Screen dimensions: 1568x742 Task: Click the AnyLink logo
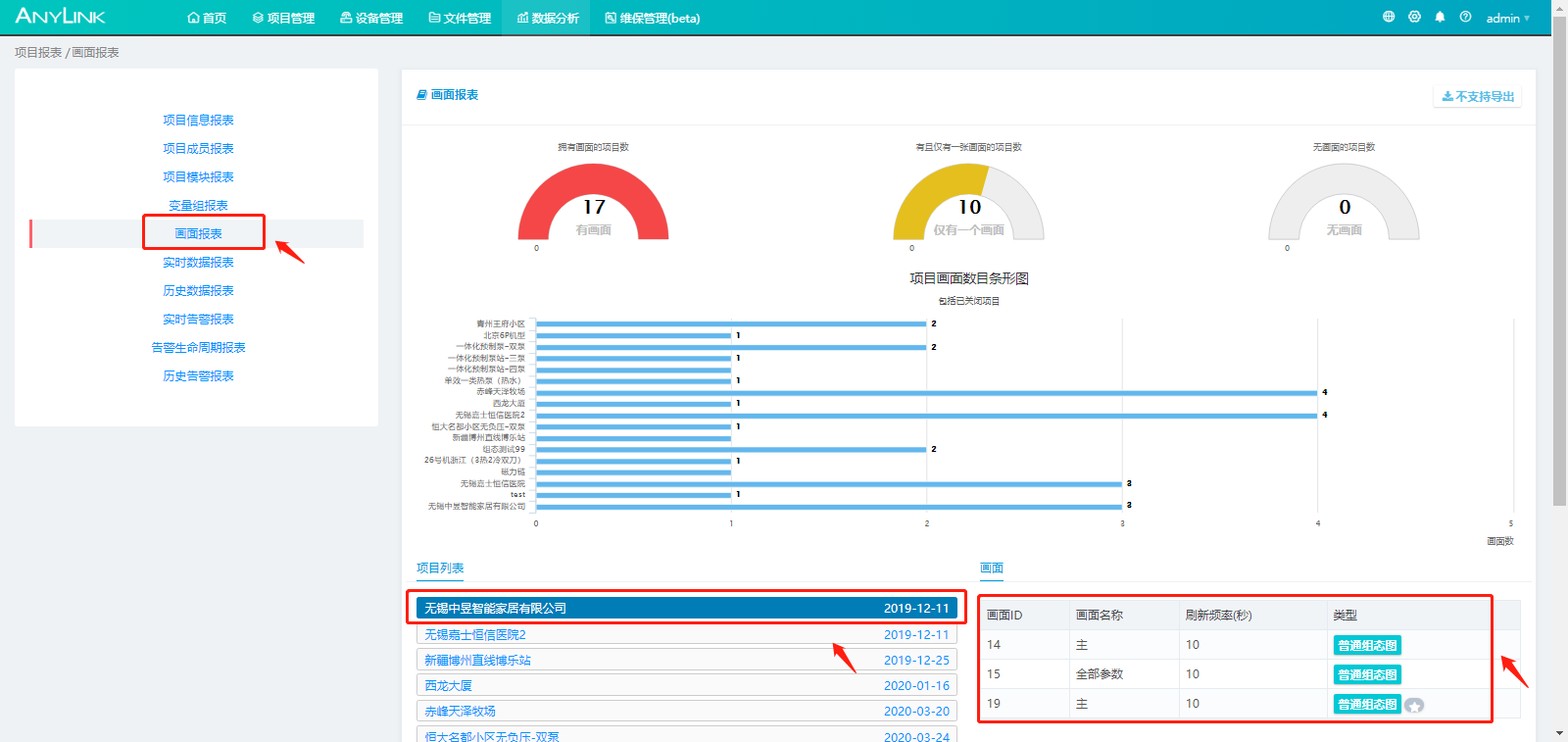[x=60, y=17]
